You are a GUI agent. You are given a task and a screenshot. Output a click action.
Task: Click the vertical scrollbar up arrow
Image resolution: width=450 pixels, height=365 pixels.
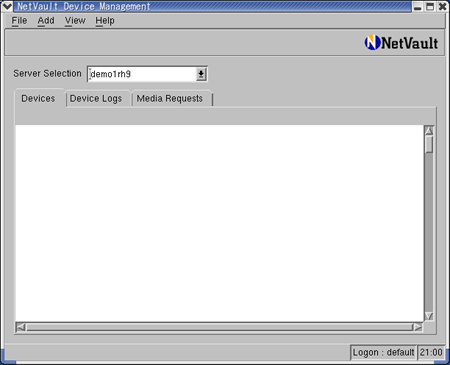429,131
